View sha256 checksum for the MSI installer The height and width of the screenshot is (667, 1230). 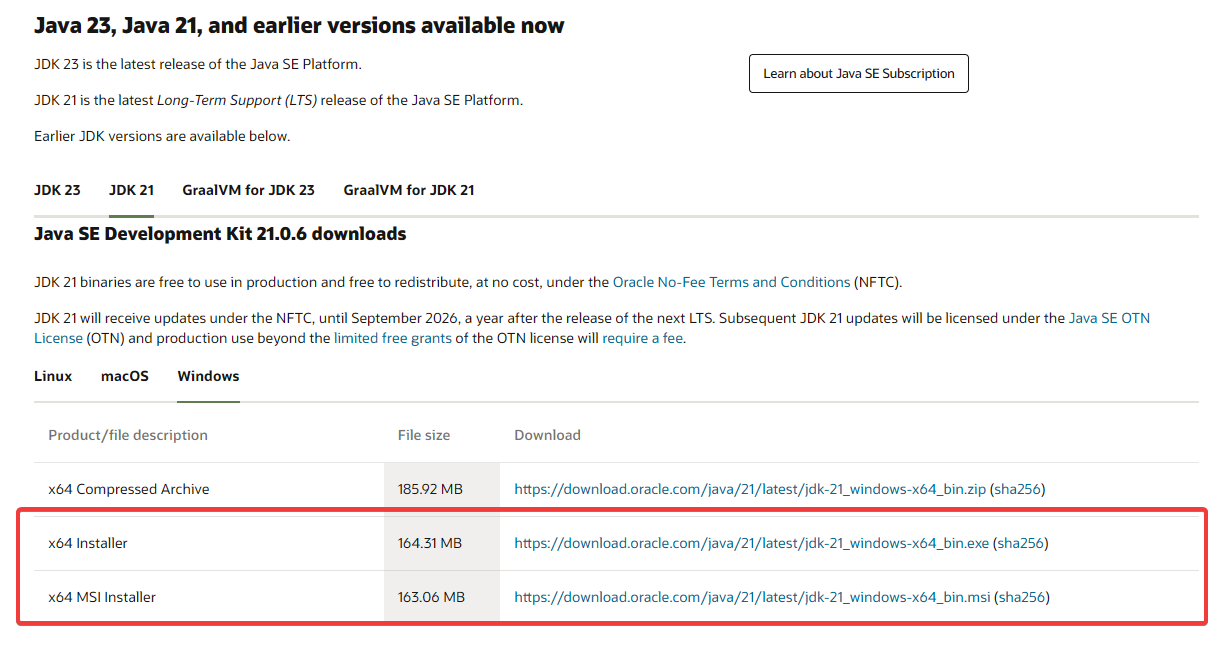[x=1022, y=598]
